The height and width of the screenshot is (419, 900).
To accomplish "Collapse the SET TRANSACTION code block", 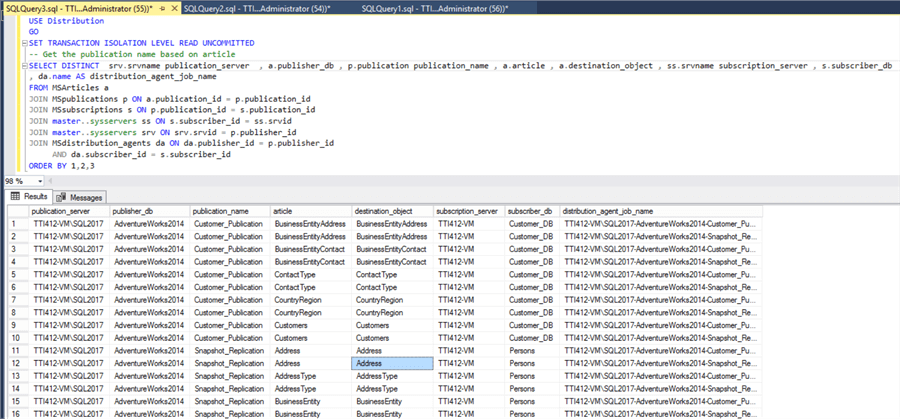I will click(x=23, y=43).
